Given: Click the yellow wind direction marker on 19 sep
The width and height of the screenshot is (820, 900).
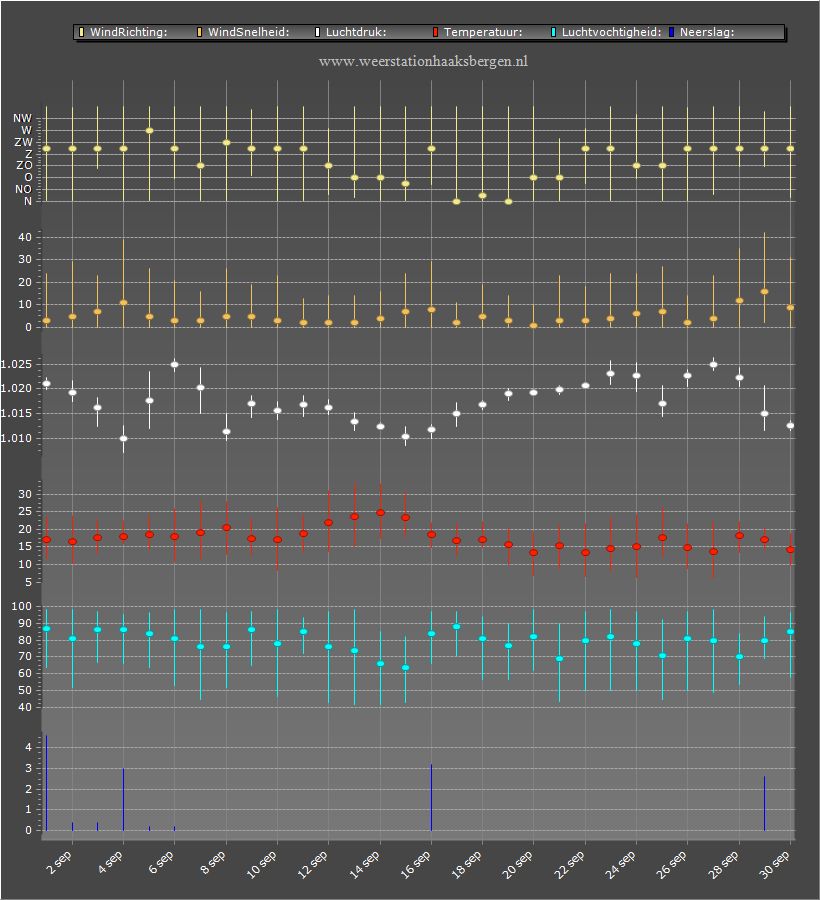Looking at the screenshot, I should (508, 201).
